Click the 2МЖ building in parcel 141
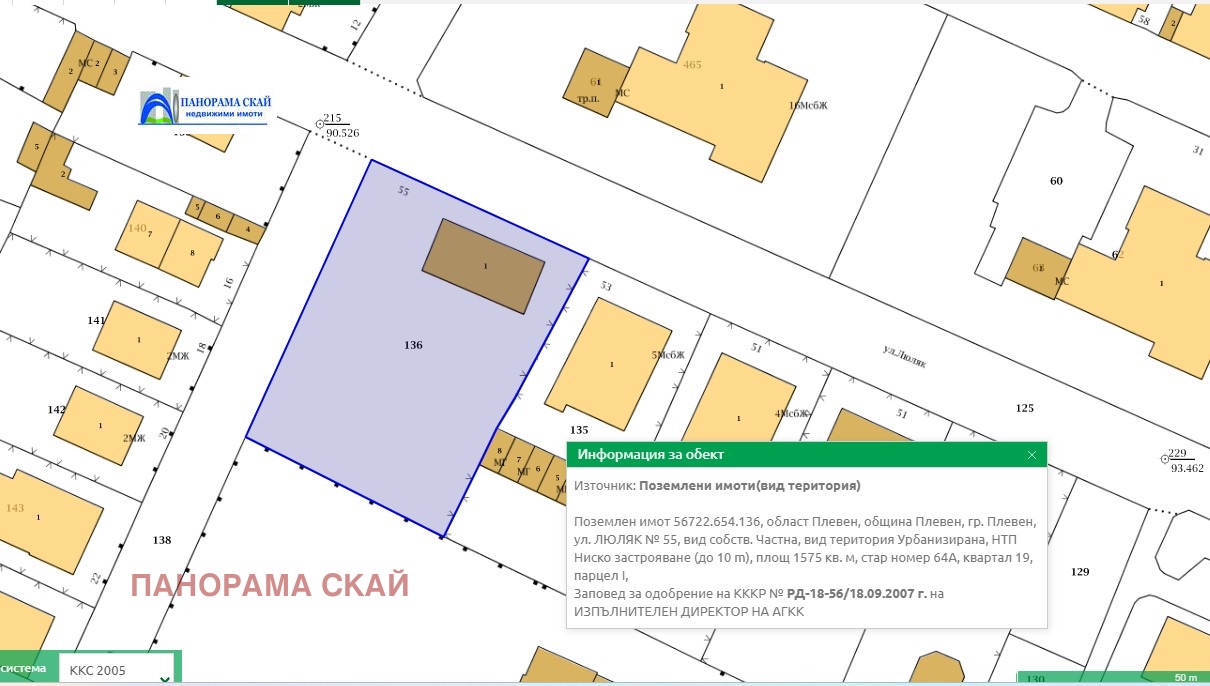 coord(137,340)
